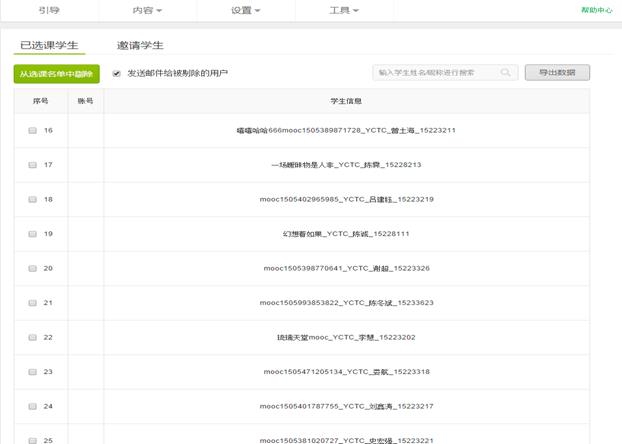Tick the checkbox for row 22
Viewport: 622px width, 444px height.
click(32, 338)
